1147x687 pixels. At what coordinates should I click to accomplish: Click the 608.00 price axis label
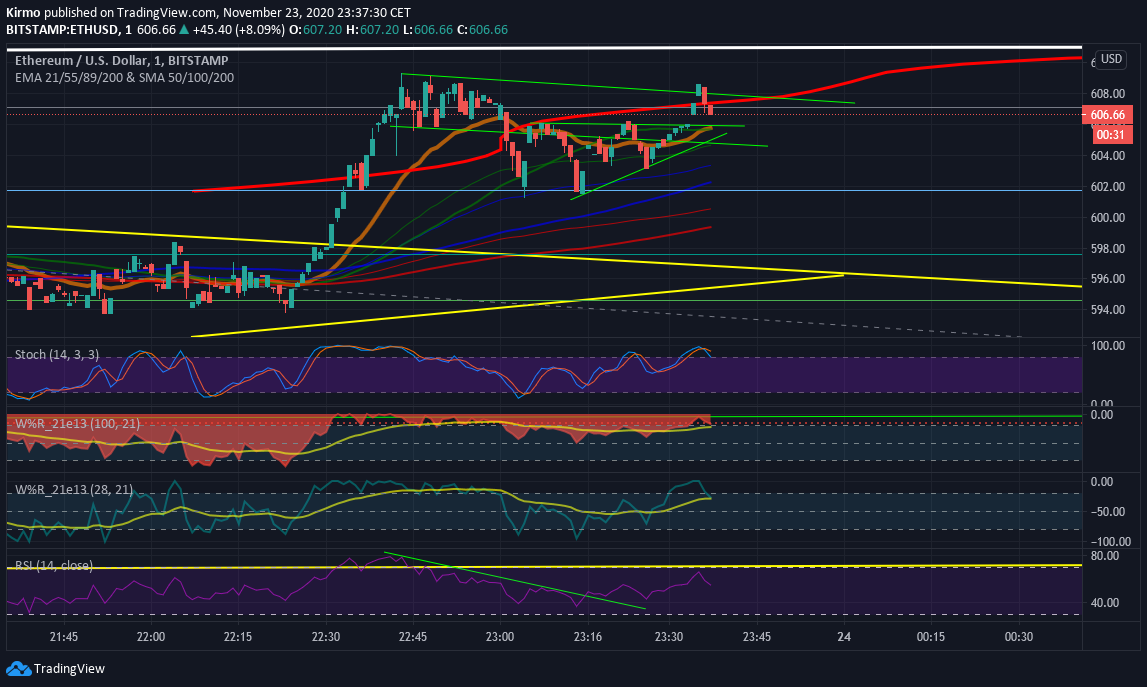(x=1107, y=94)
